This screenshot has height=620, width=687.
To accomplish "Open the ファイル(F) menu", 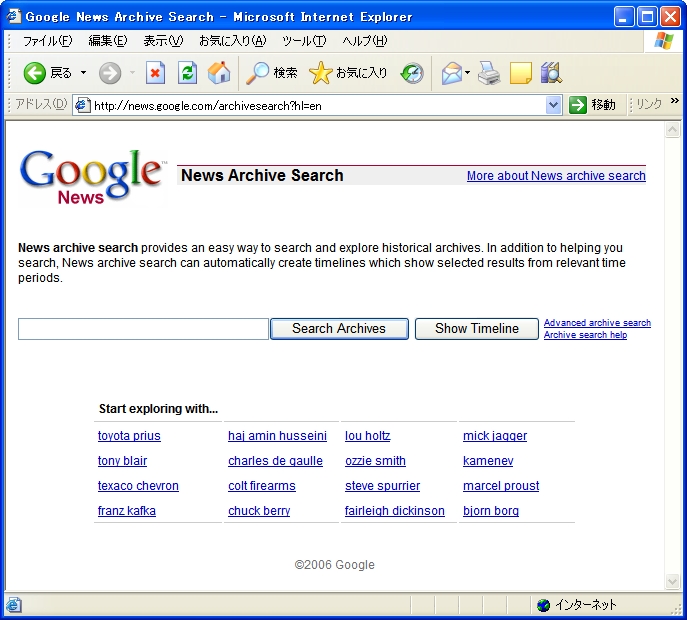I will pyautogui.click(x=48, y=41).
